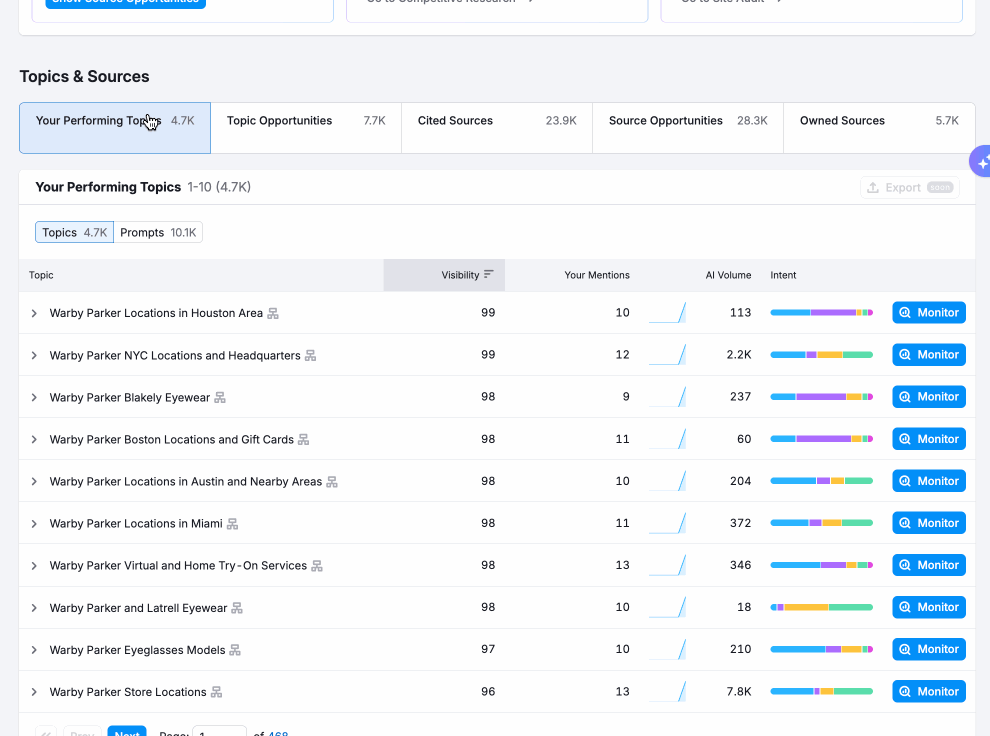
Task: Expand the Warby Parker Locations in Houston Area row
Action: 34,314
